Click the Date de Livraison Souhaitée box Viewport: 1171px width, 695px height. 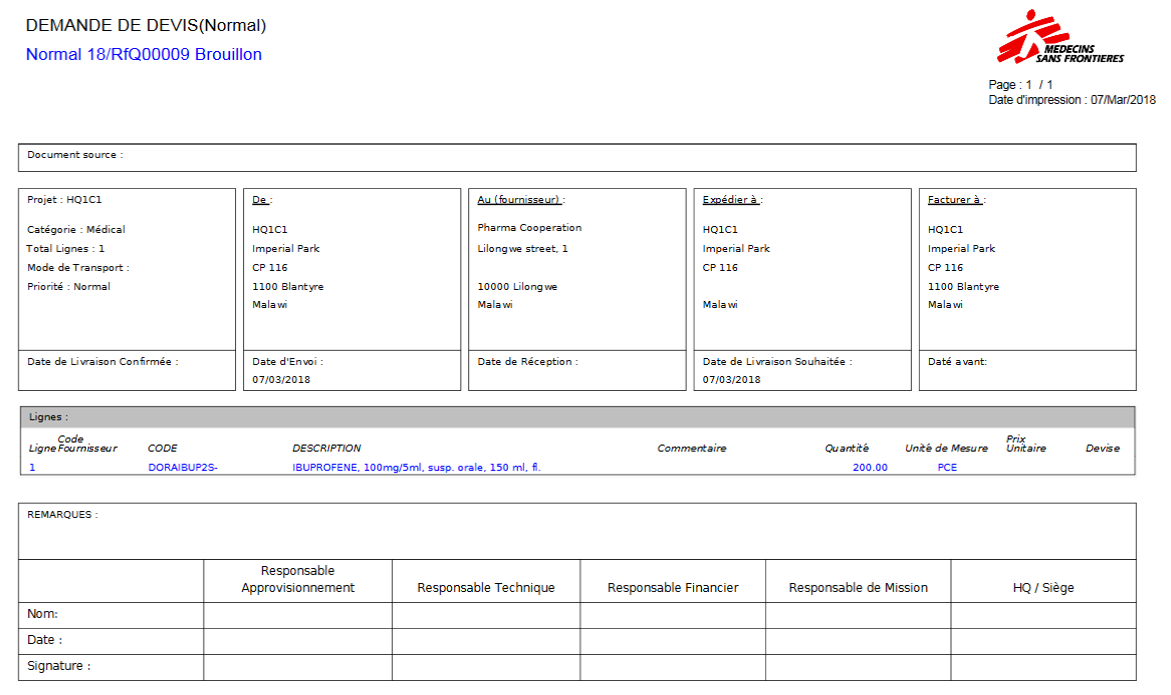pyautogui.click(x=802, y=370)
